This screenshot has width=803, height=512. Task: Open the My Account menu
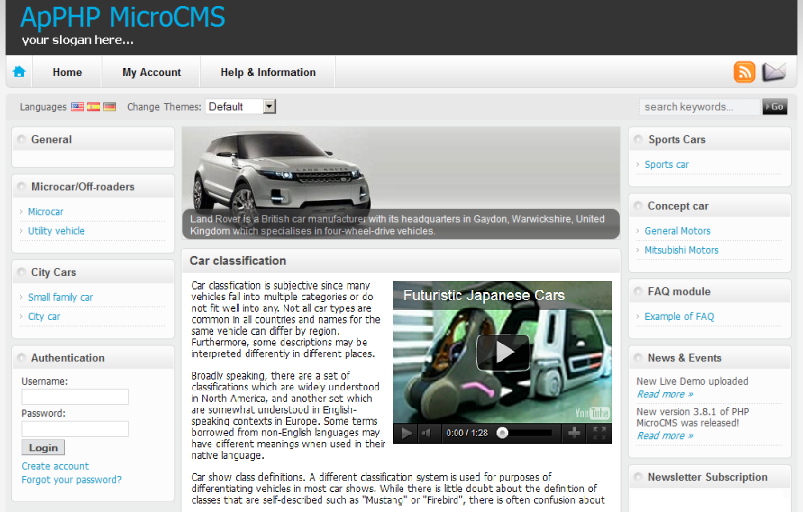pos(152,72)
